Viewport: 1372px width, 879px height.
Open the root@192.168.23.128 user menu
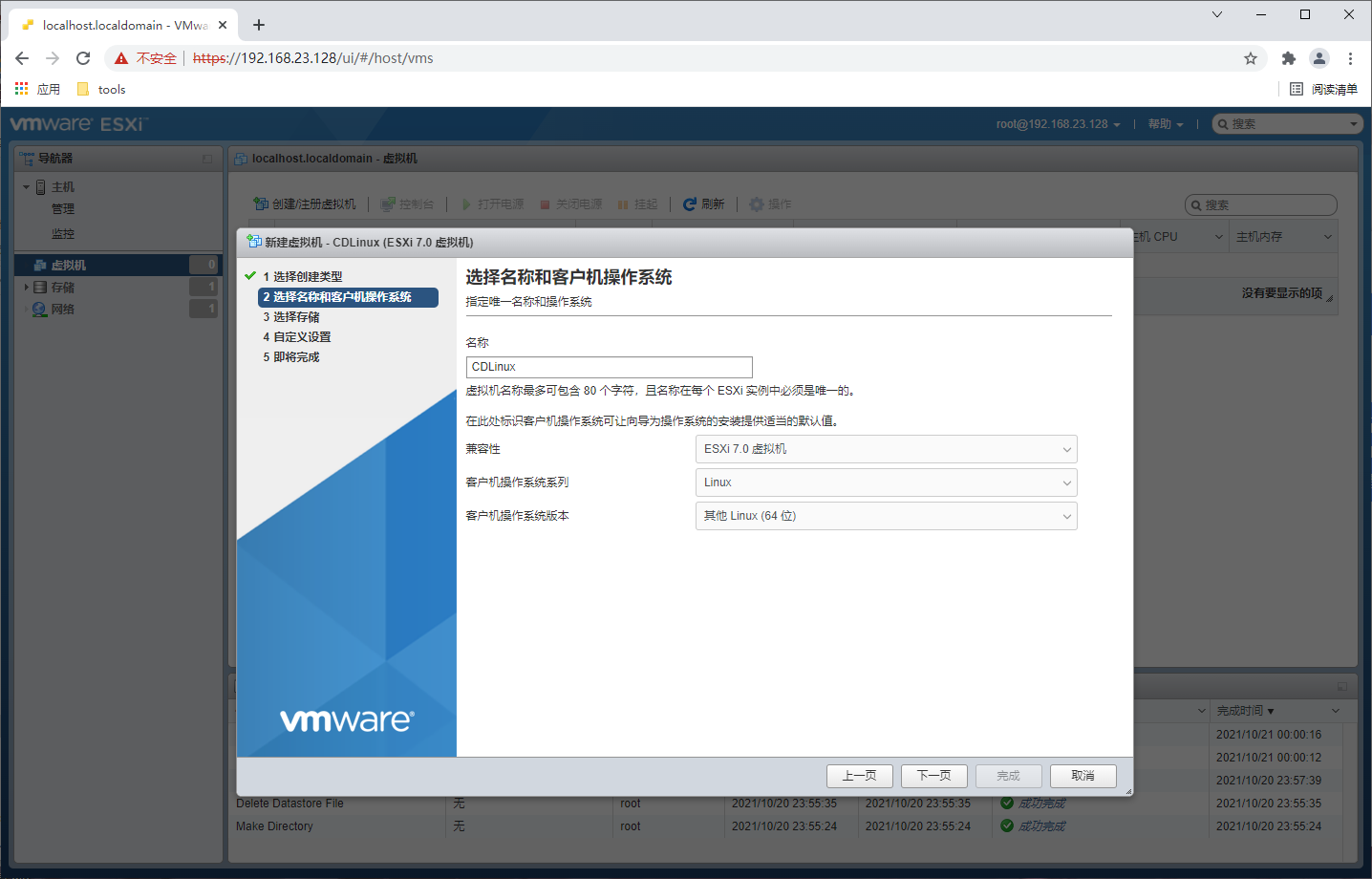[x=1058, y=124]
